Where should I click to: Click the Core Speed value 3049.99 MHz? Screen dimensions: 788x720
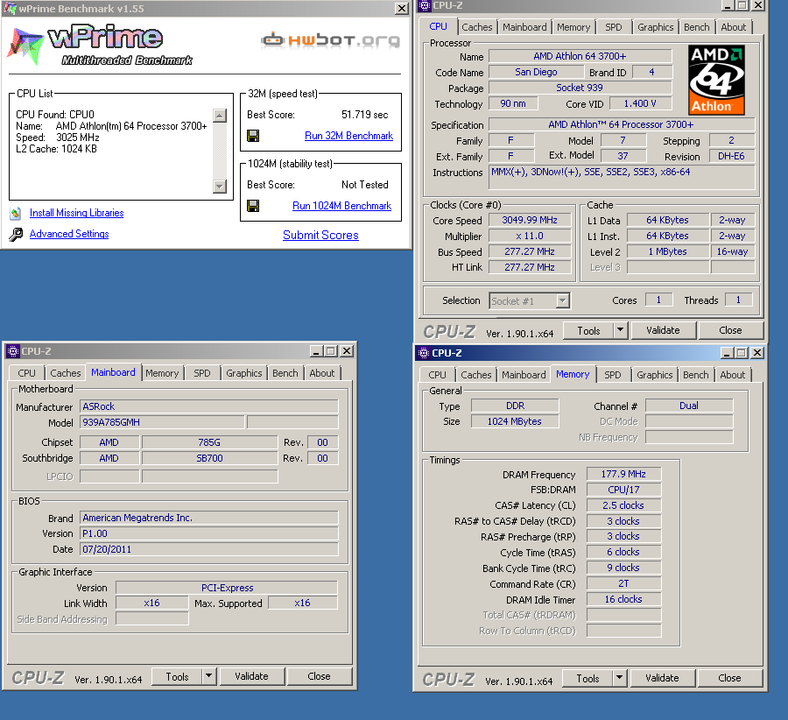530,220
